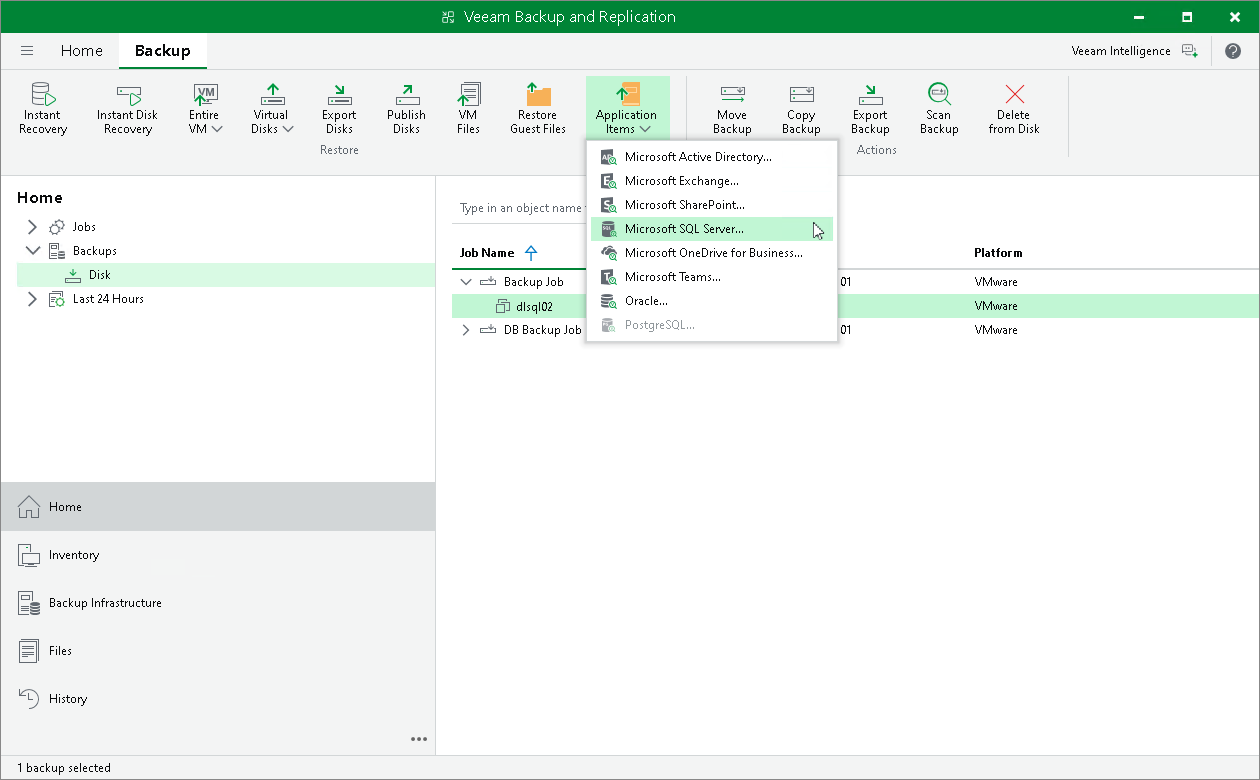Sort by the Platform column header

click(x=998, y=253)
